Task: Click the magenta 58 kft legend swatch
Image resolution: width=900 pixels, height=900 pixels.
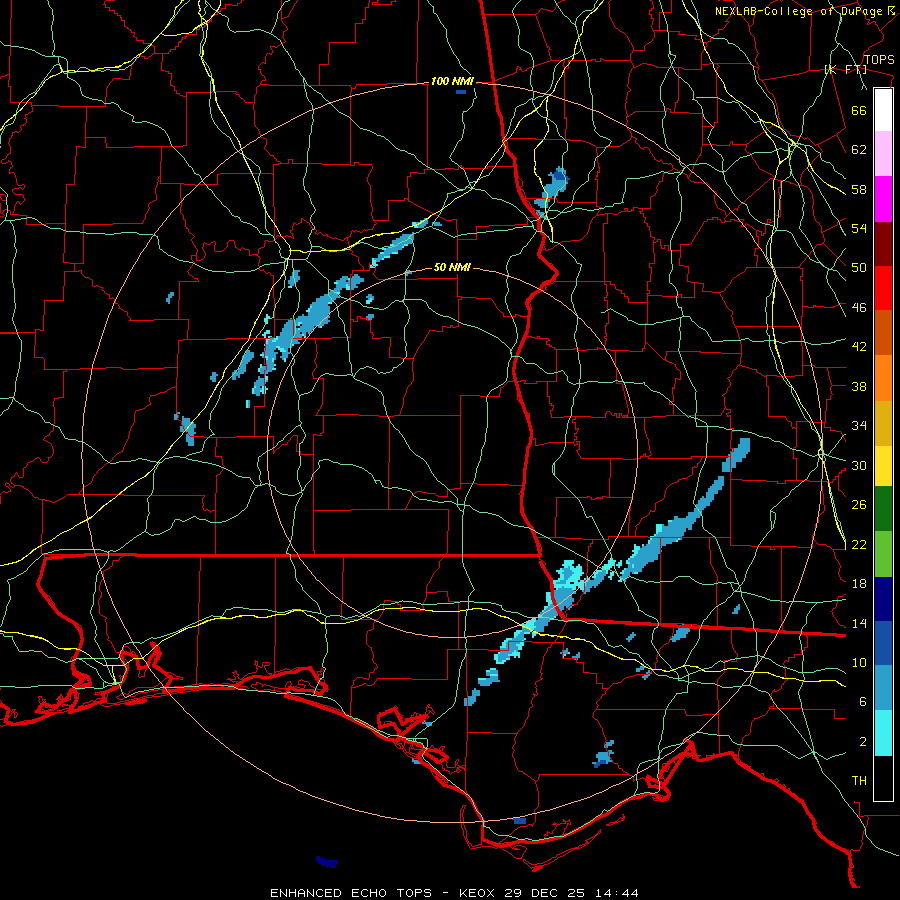Action: (x=883, y=199)
